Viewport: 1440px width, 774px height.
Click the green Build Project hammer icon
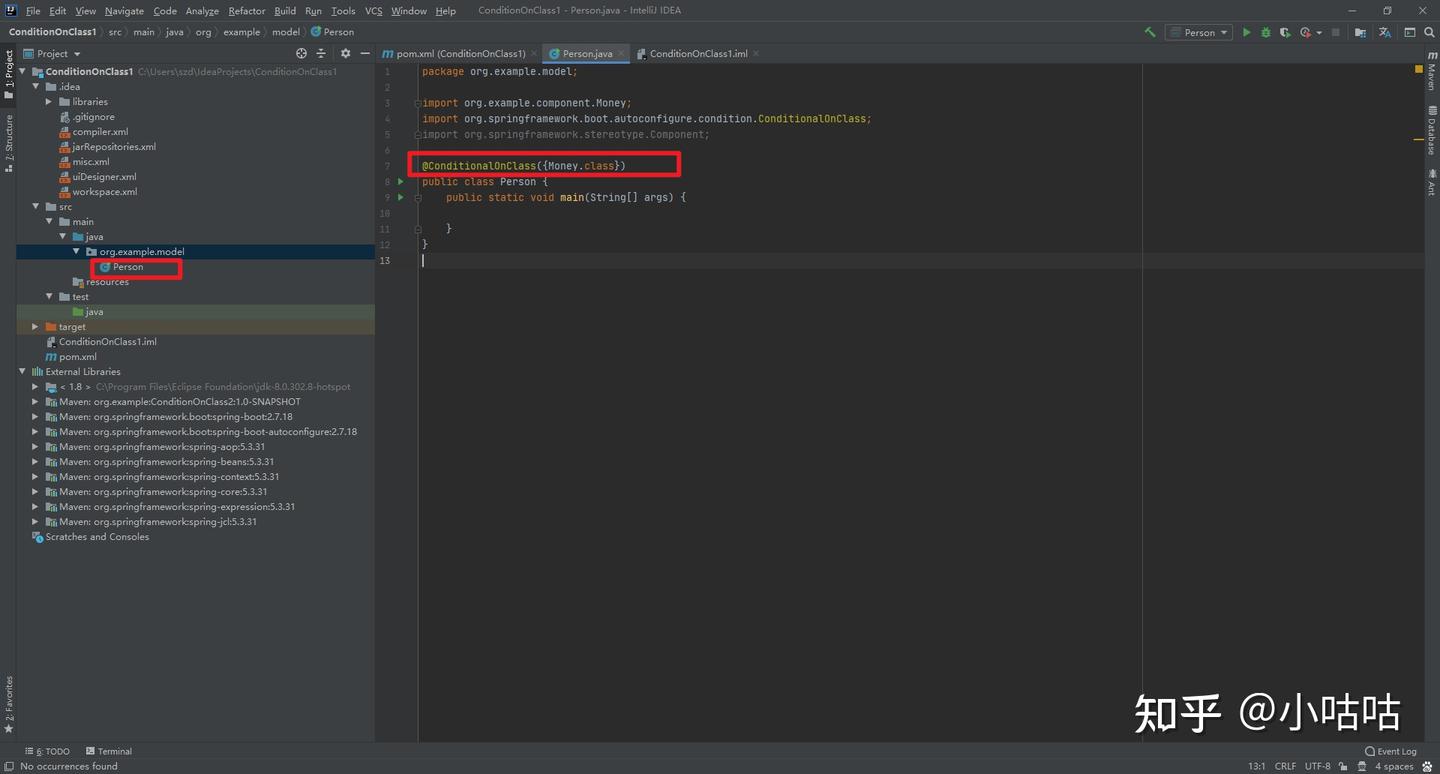1150,32
